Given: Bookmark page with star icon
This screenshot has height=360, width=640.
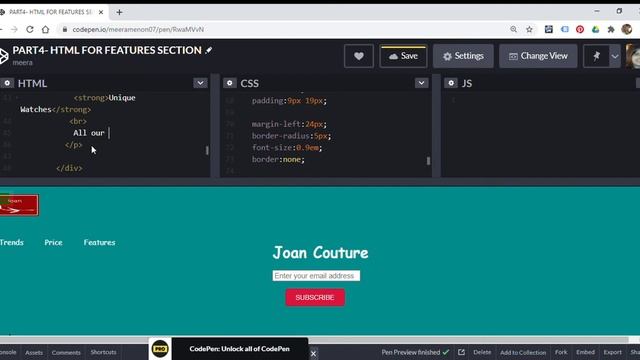Looking at the screenshot, I should (x=529, y=29).
